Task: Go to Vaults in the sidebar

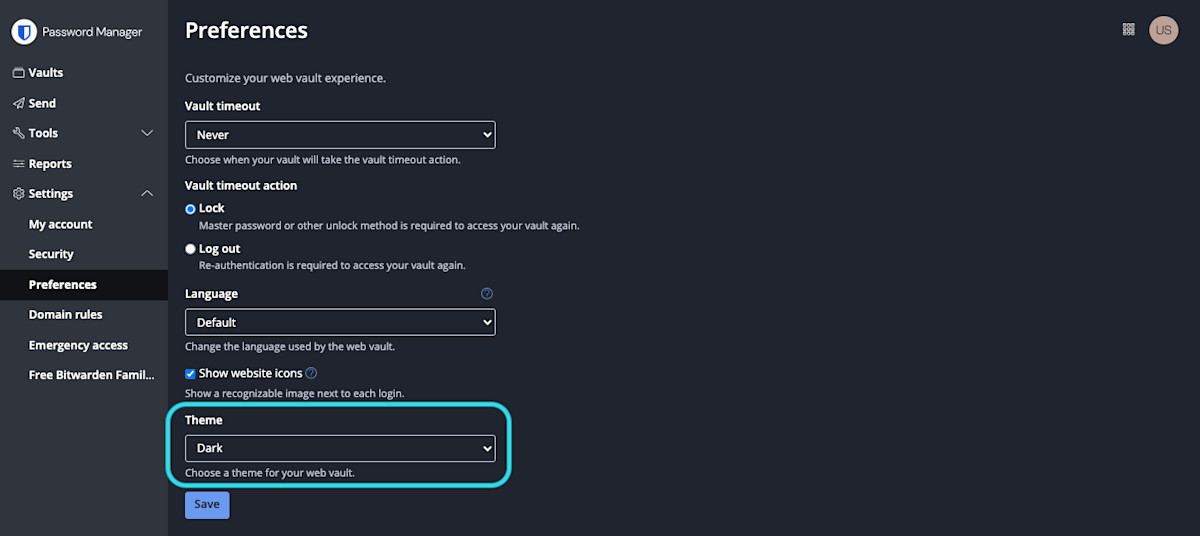Action: click(x=45, y=73)
